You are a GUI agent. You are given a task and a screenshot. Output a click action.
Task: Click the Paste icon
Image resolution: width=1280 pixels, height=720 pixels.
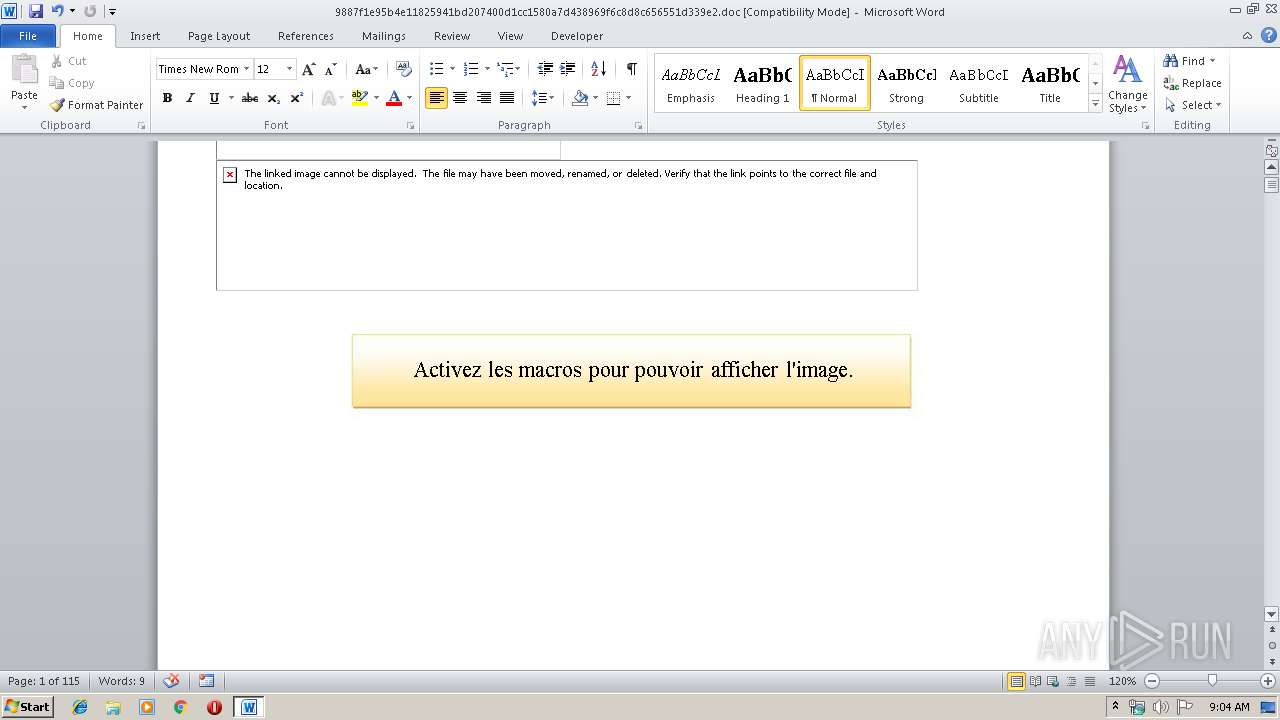pyautogui.click(x=24, y=72)
